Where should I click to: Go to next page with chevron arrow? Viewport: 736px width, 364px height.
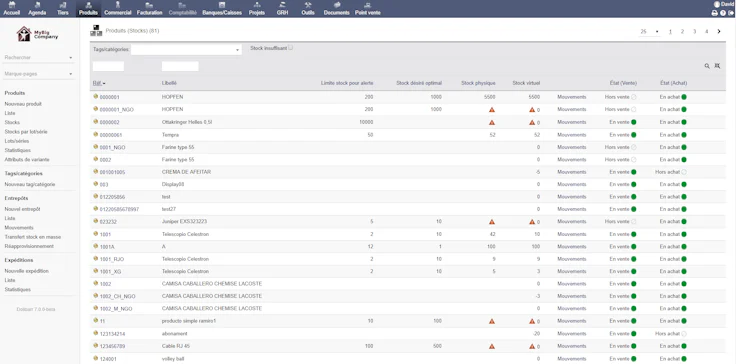click(x=719, y=31)
